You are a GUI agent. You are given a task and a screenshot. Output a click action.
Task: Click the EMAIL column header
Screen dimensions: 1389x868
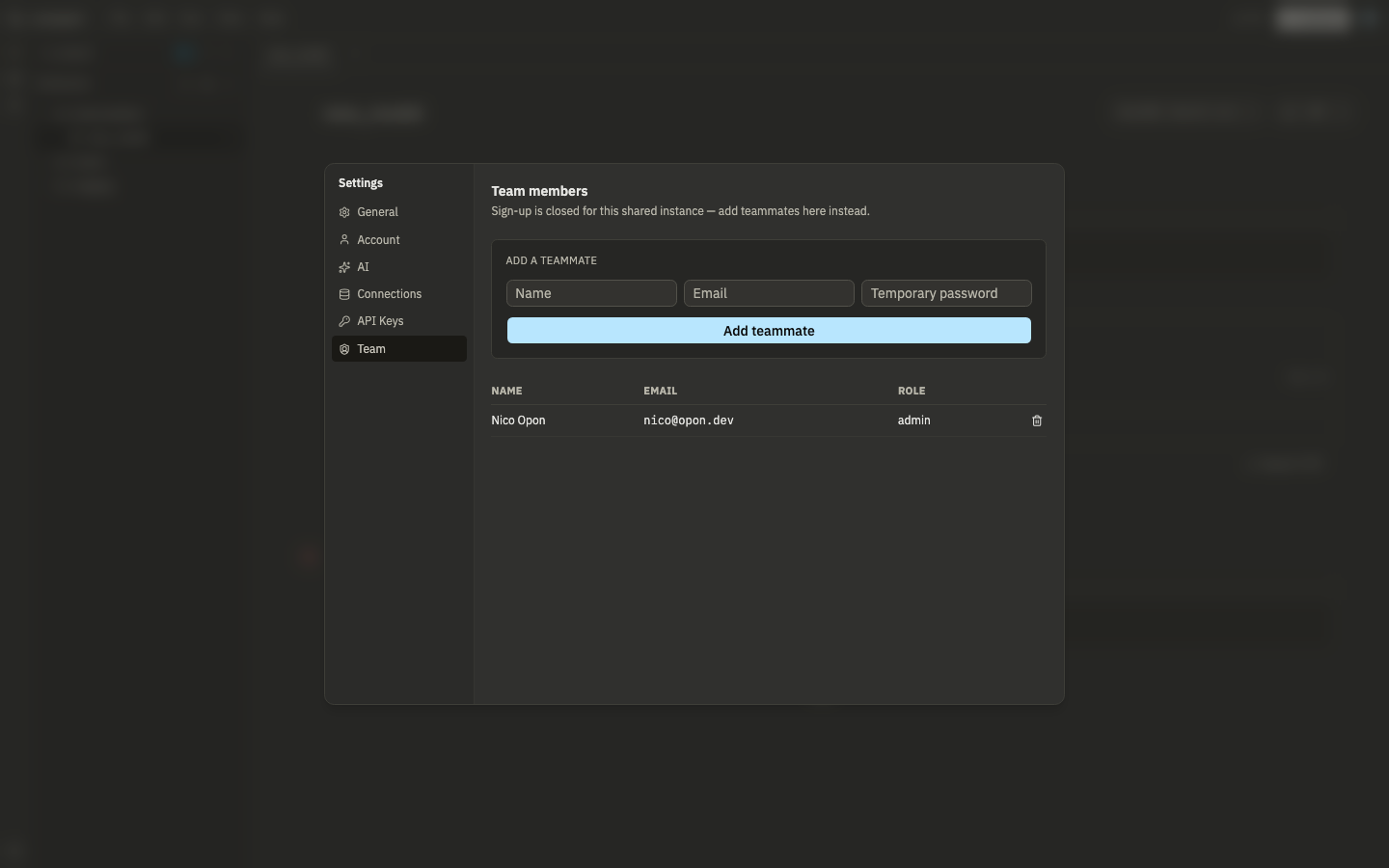pyautogui.click(x=661, y=391)
